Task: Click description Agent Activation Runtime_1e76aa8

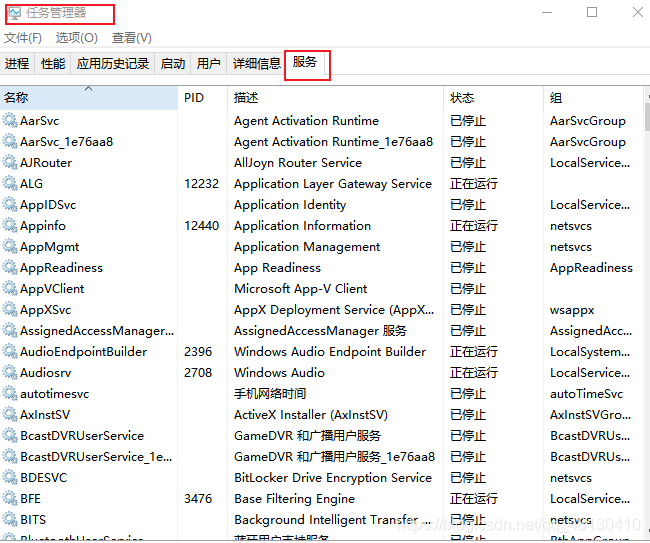Action: click(x=334, y=142)
